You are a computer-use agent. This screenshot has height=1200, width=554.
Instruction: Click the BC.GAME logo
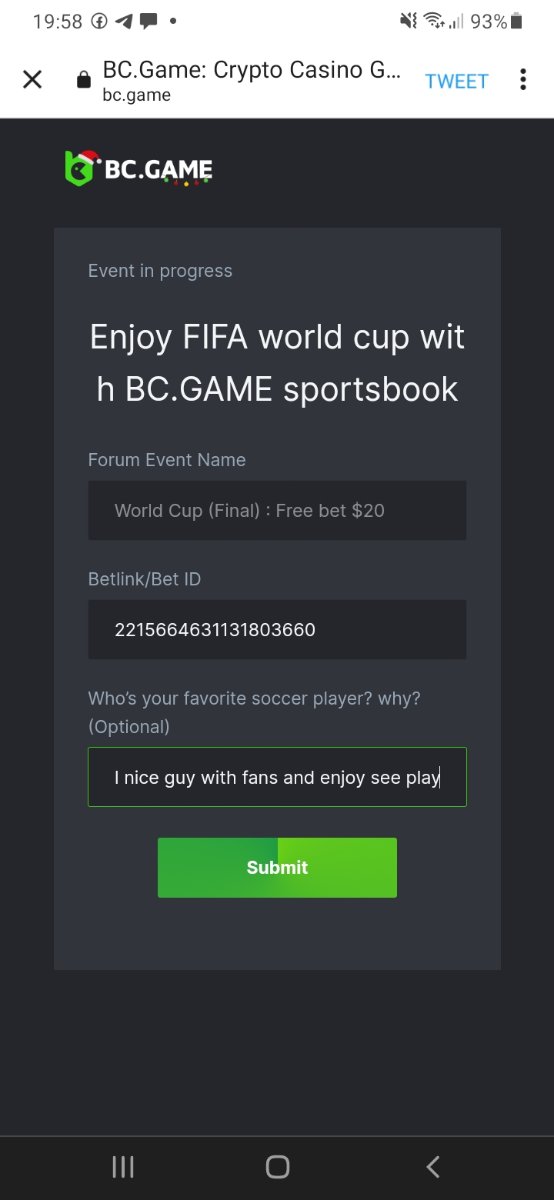(138, 168)
